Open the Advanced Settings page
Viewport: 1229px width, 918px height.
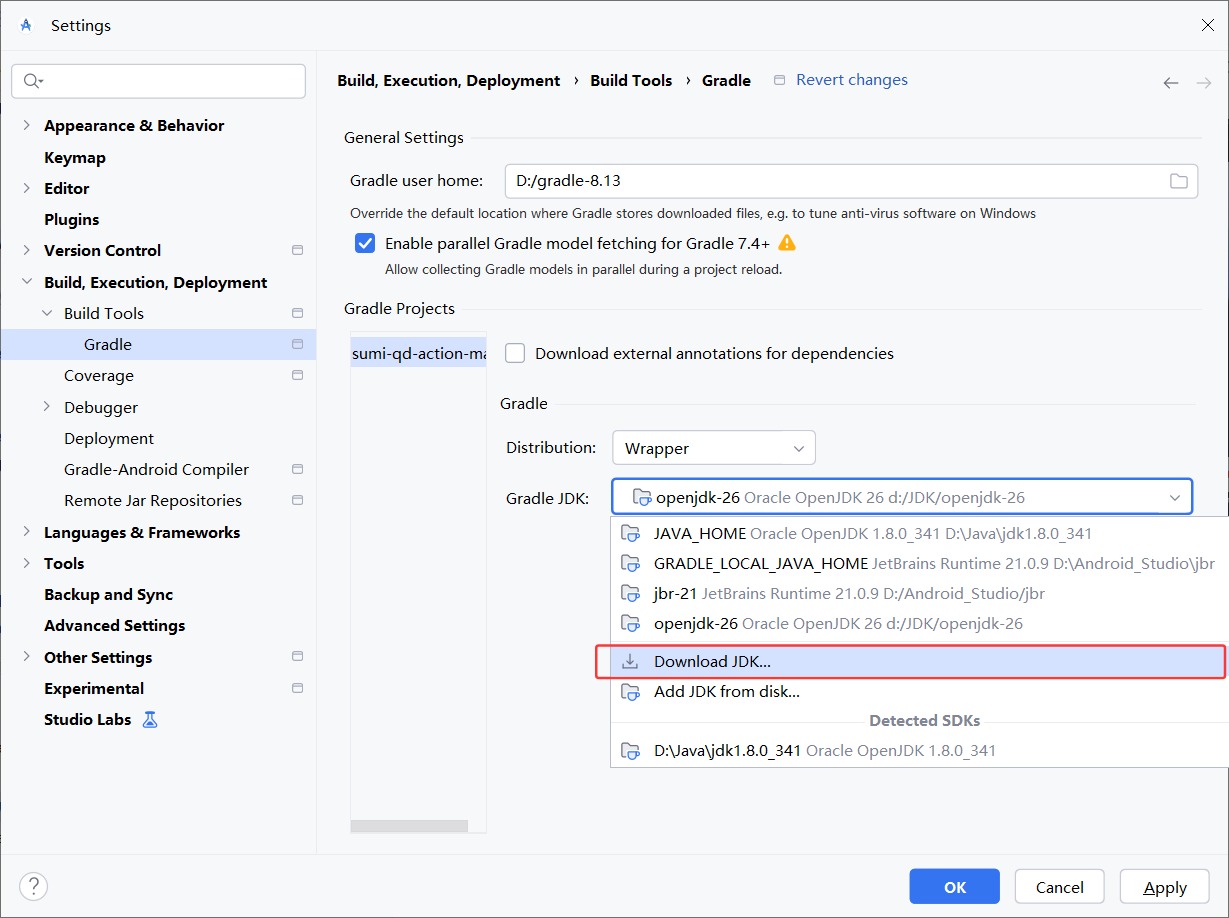pos(115,625)
